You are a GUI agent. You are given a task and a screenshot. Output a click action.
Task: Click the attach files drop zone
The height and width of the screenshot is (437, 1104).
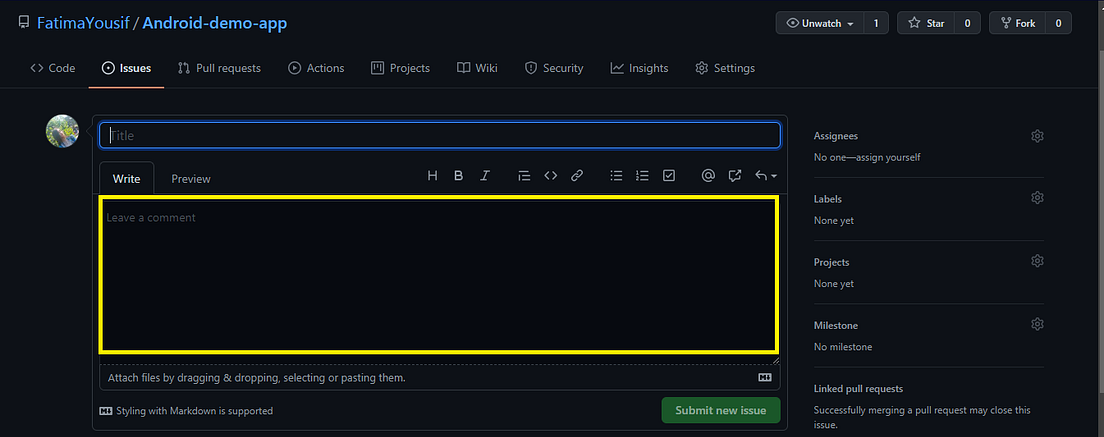point(440,378)
